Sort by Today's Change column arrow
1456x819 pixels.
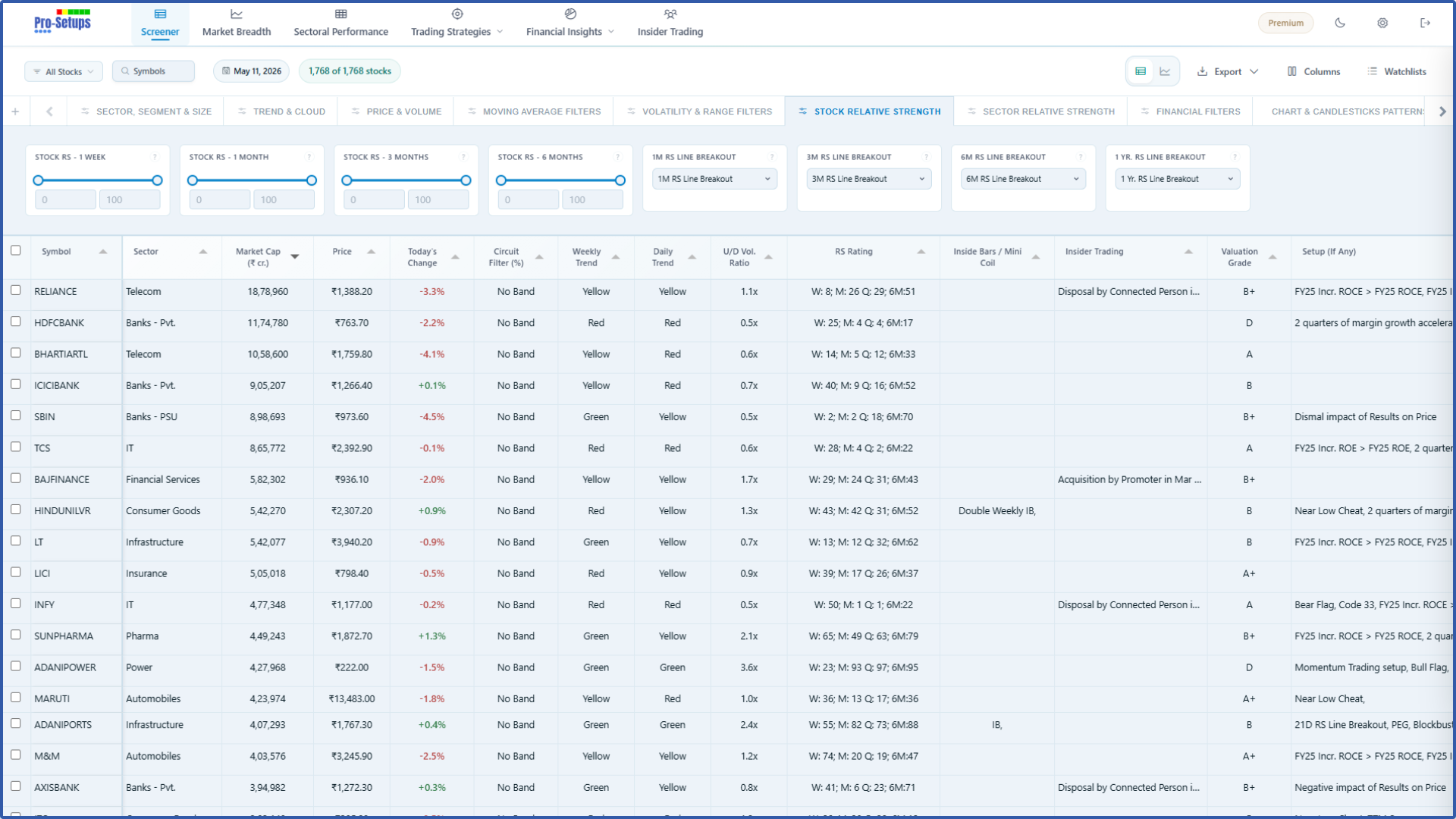point(455,257)
